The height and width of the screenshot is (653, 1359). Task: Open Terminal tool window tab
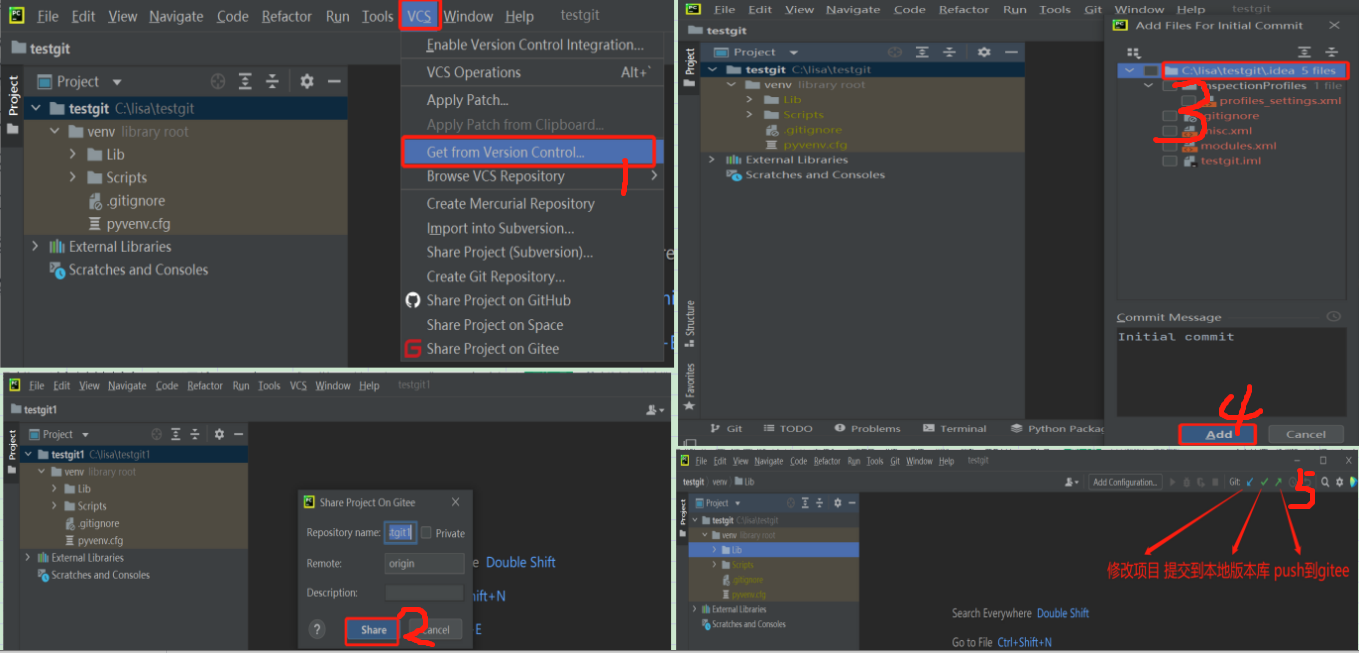[955, 428]
